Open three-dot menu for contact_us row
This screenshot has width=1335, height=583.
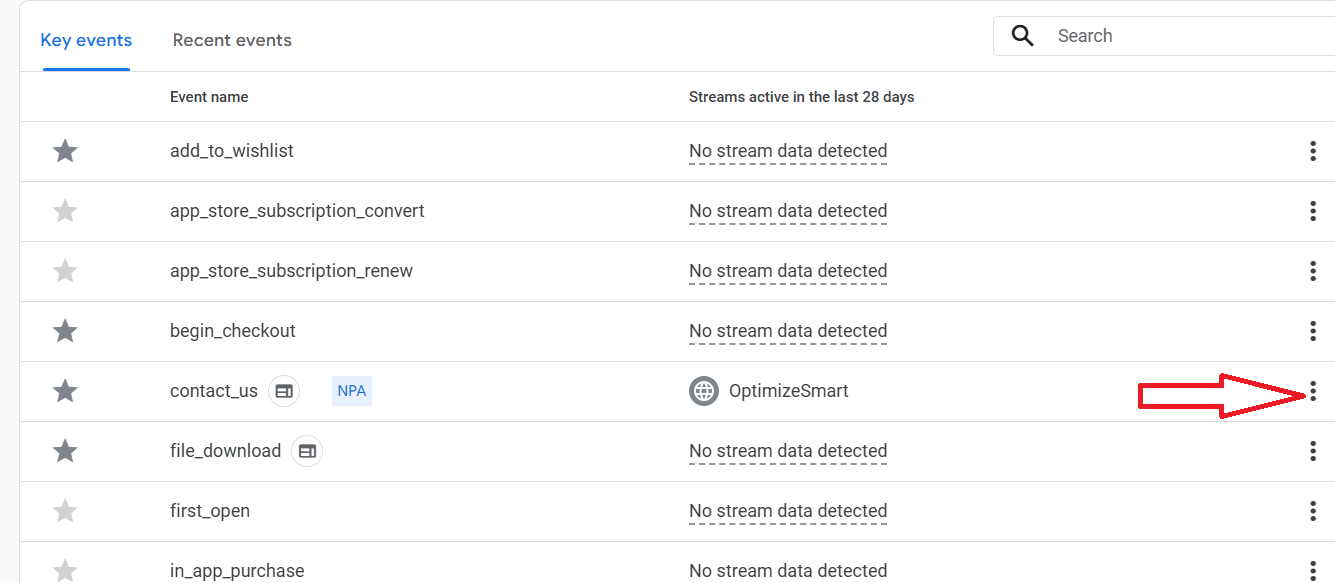point(1313,391)
